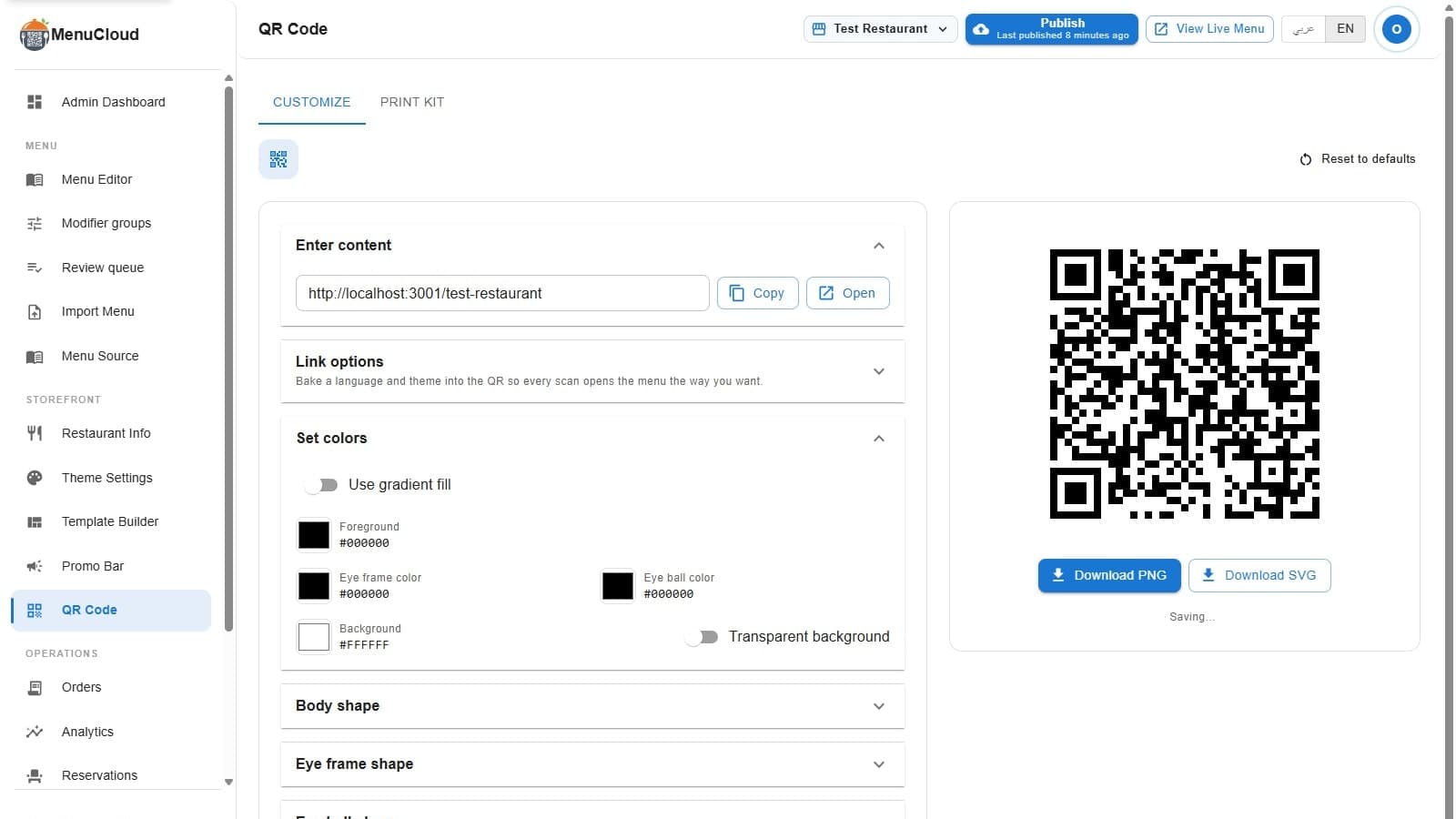Copy the QR content URL
Image resolution: width=1456 pixels, height=819 pixels.
tap(758, 293)
